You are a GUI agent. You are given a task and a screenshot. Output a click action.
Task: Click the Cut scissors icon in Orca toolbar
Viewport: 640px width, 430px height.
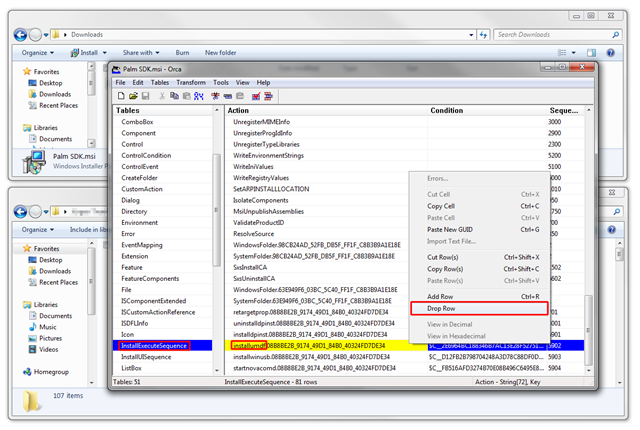[x=162, y=96]
